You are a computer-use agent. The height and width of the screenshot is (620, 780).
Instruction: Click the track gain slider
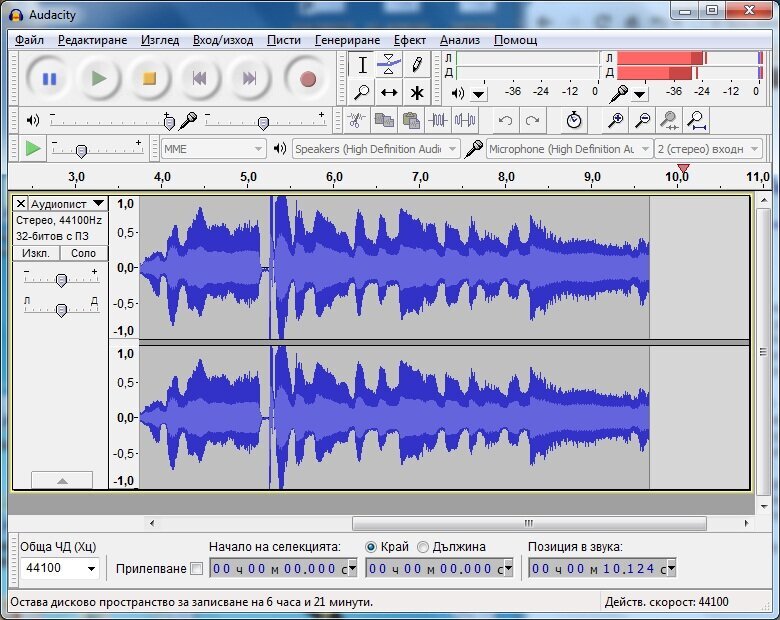pyautogui.click(x=61, y=279)
